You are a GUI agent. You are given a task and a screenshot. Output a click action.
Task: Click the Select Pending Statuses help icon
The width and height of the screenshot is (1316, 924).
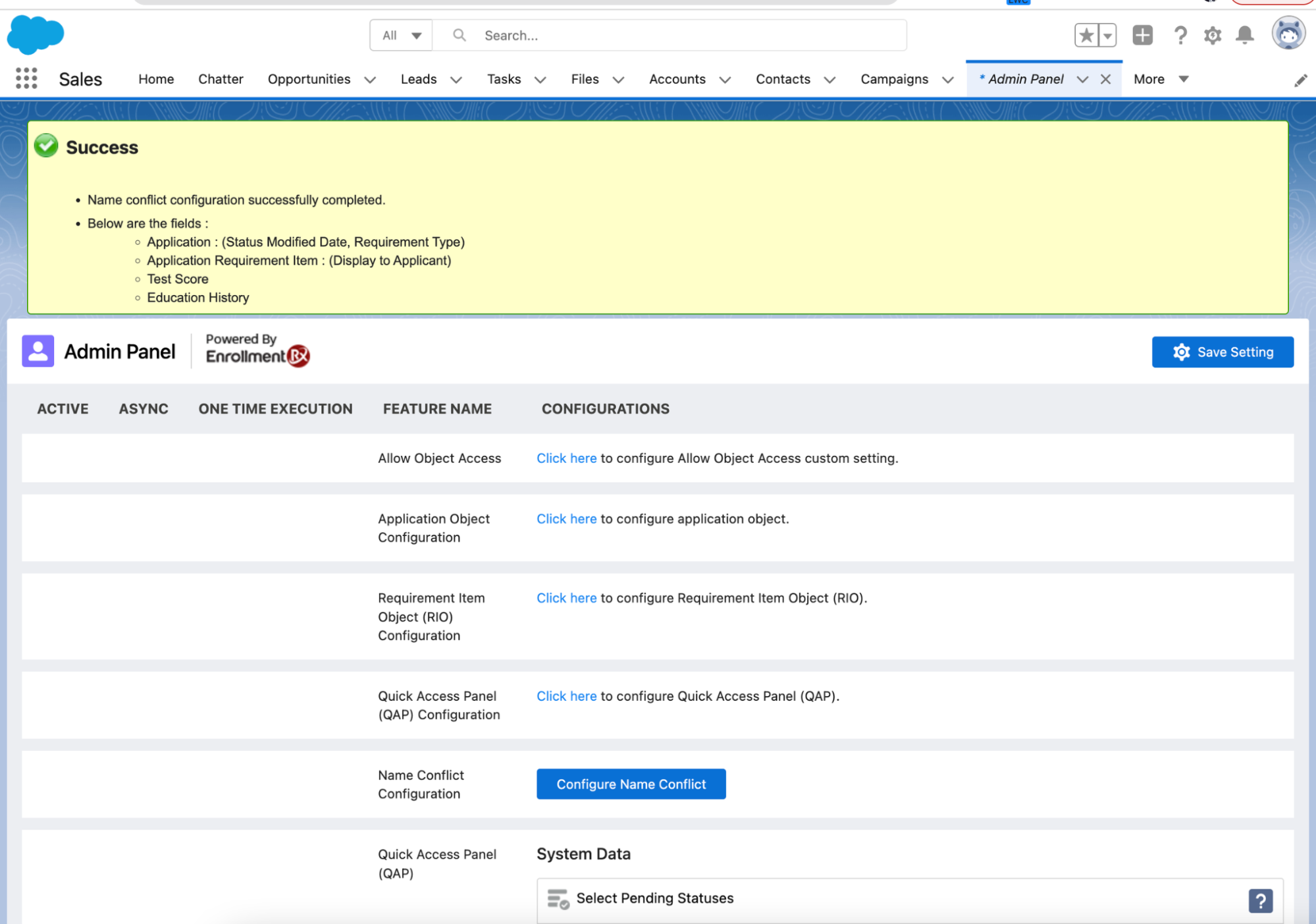[x=1260, y=900]
